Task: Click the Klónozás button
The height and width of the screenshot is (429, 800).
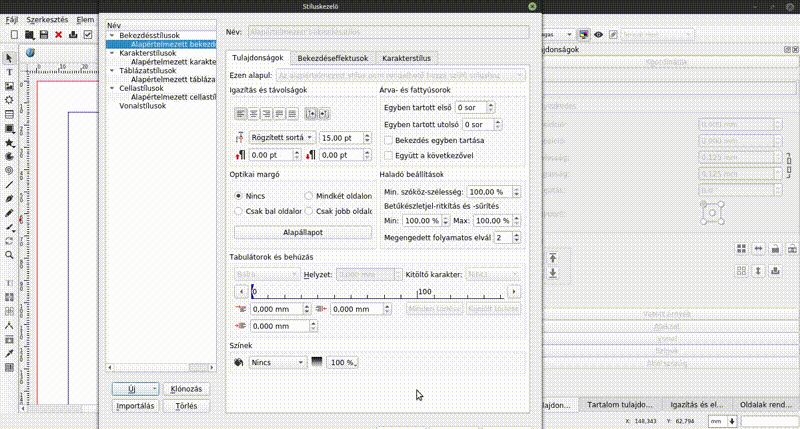Action: 187,388
